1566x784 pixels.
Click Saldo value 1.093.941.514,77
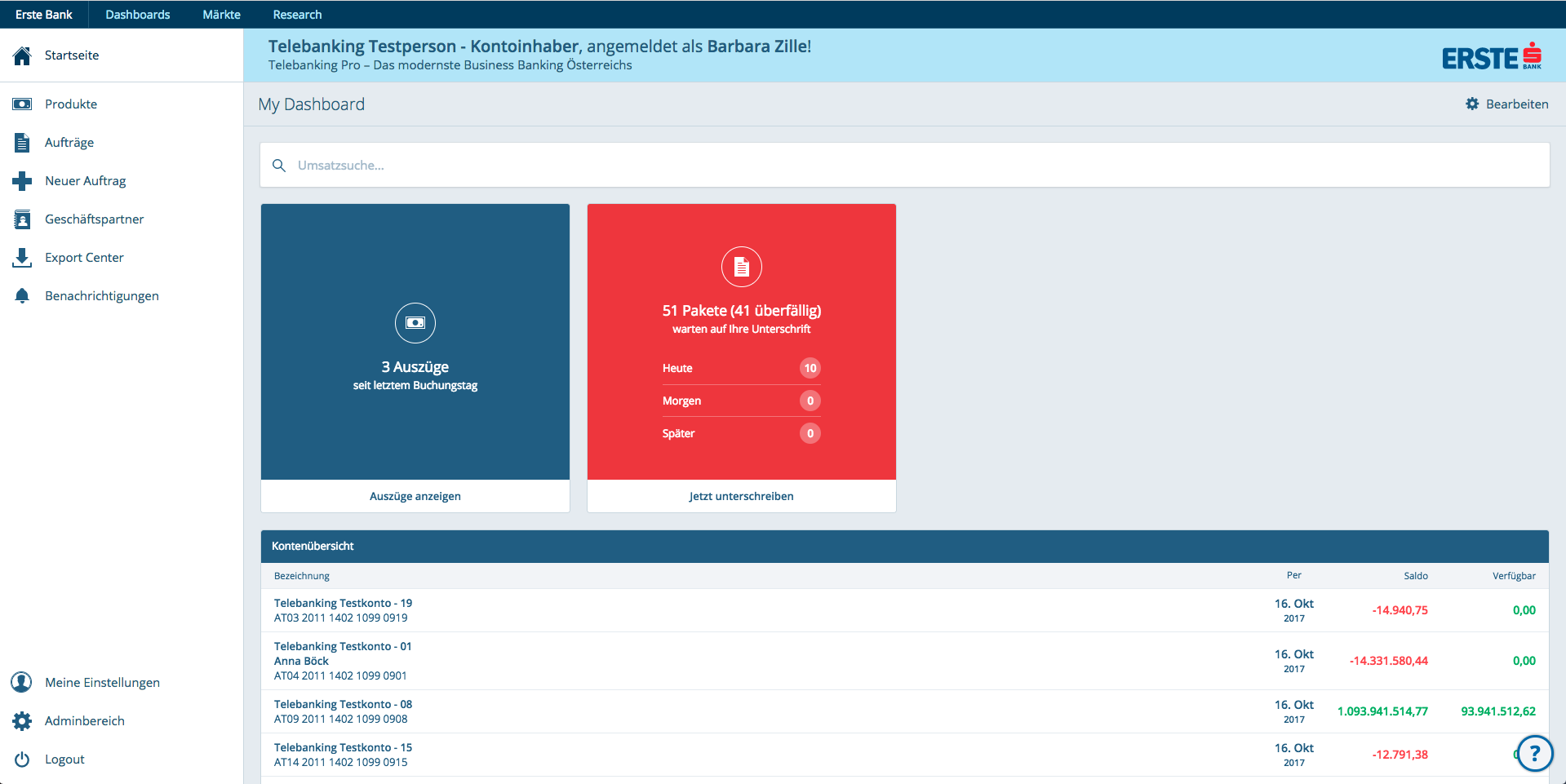1382,711
